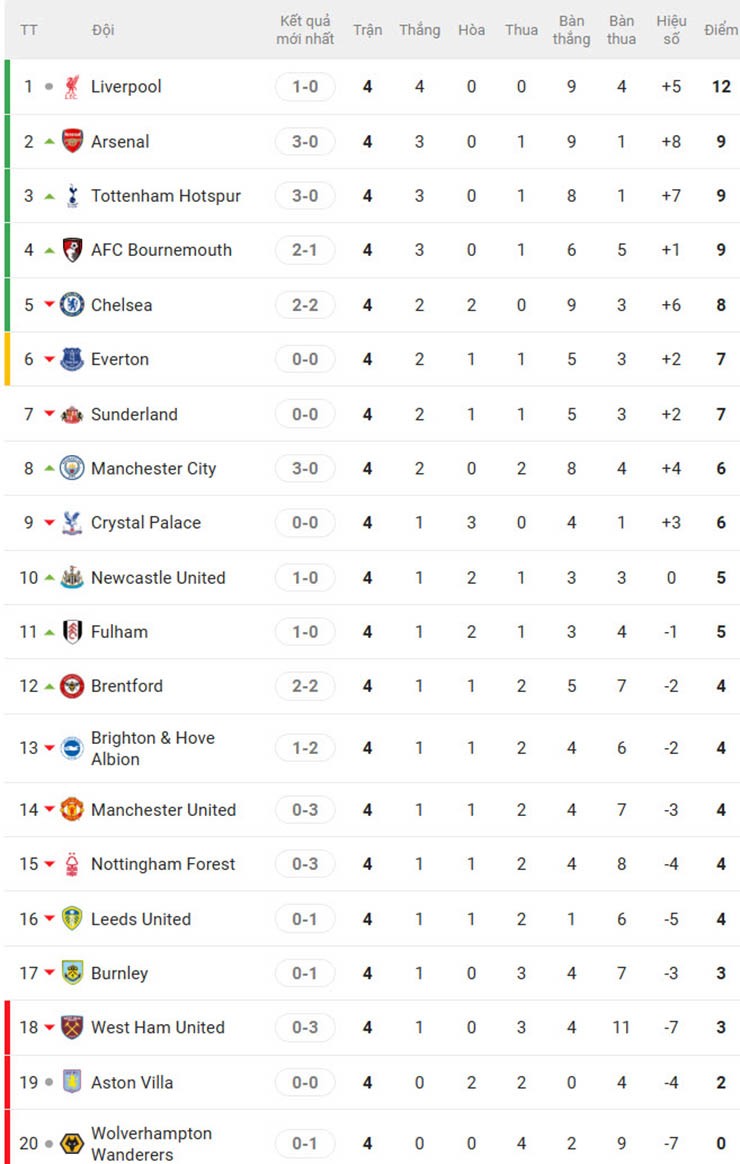View Chelsea's 2-2 result details
Screen dimensions: 740x1164
point(304,305)
